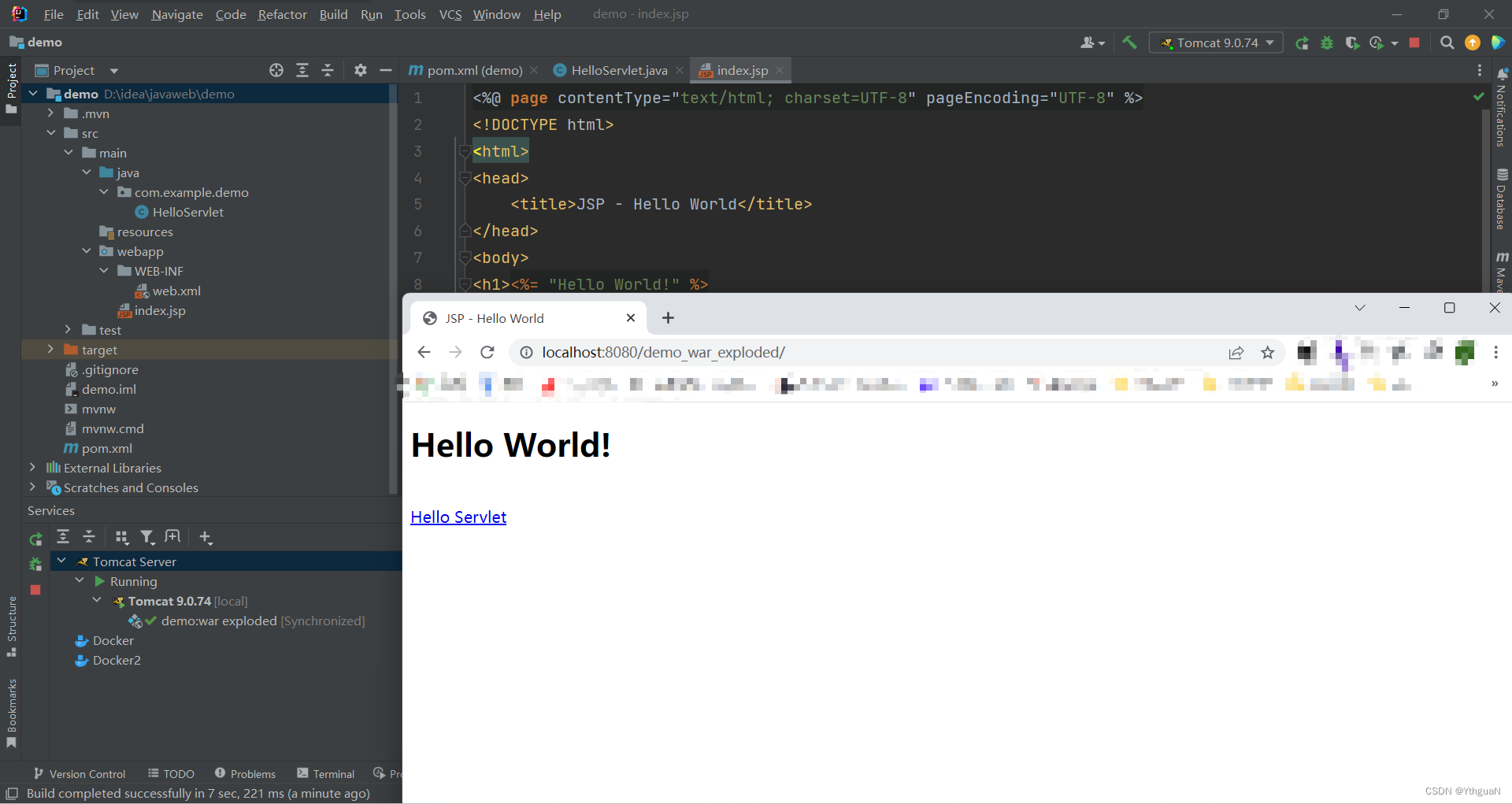Expand the External Libraries node
Viewport: 1512px width, 804px height.
click(x=31, y=468)
